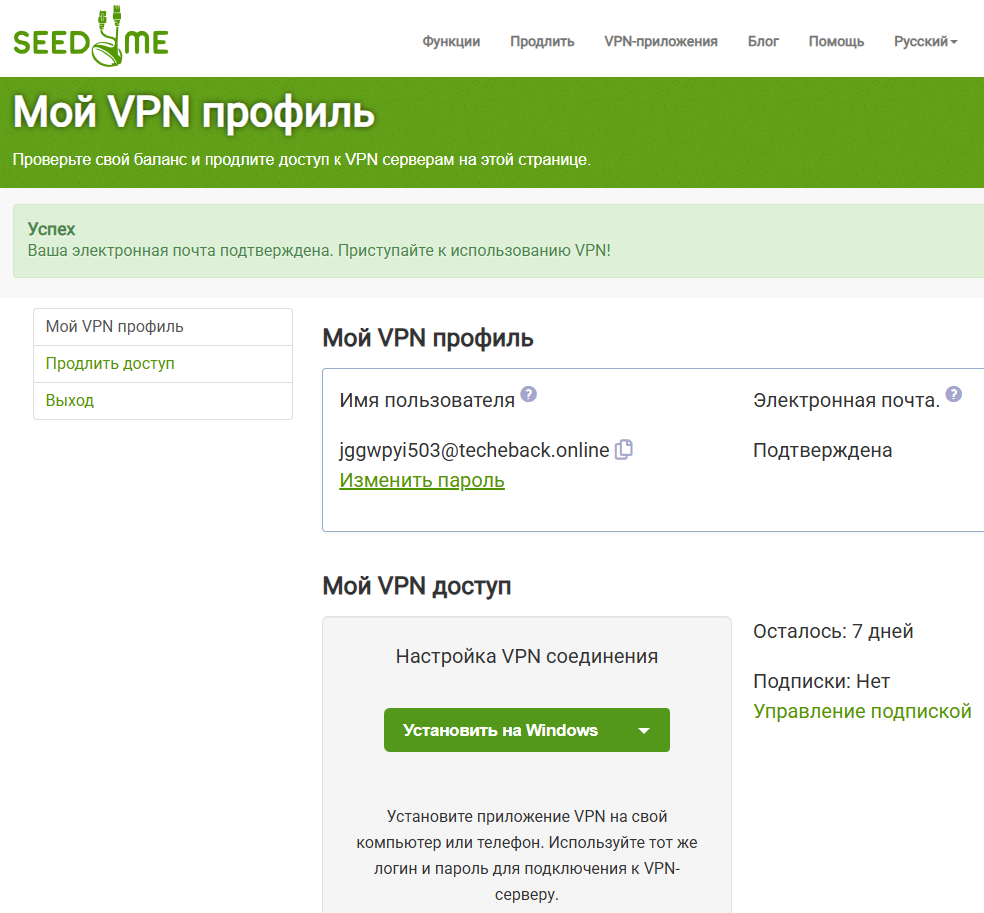Expand the arrow on the Установить на Windows button

(643, 730)
